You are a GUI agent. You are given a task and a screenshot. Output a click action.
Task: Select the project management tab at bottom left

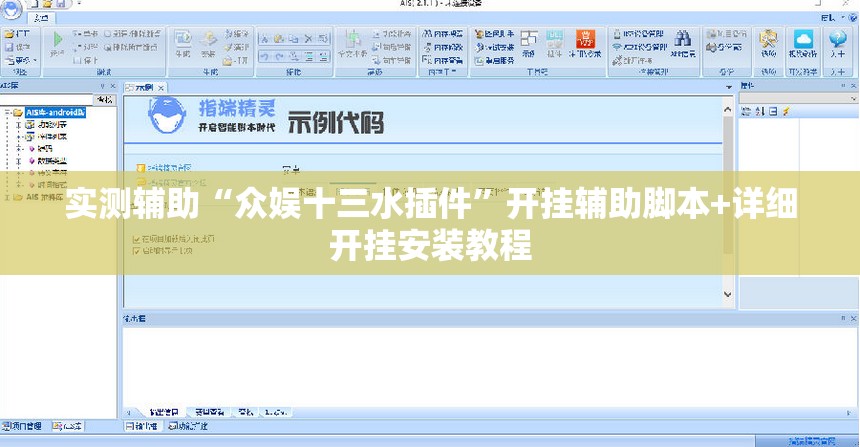tap(22, 426)
